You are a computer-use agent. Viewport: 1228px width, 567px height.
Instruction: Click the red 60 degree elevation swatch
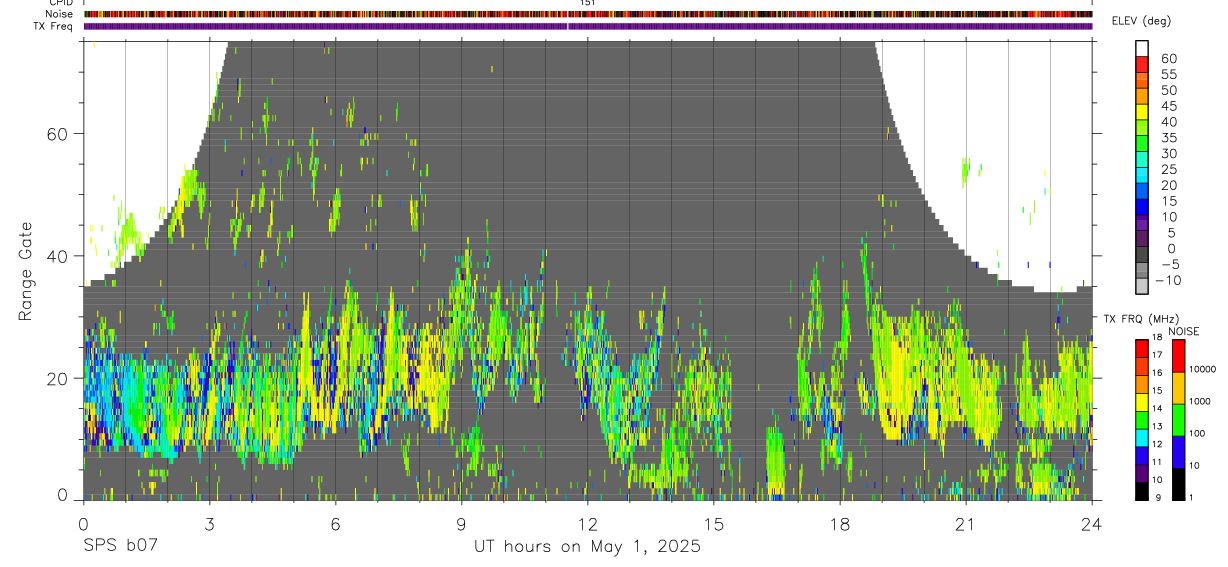(1142, 65)
